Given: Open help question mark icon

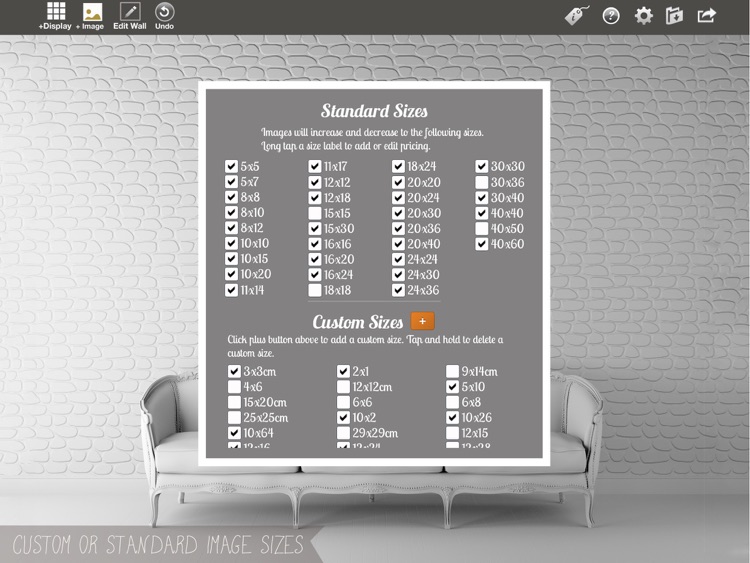Looking at the screenshot, I should click(x=611, y=16).
